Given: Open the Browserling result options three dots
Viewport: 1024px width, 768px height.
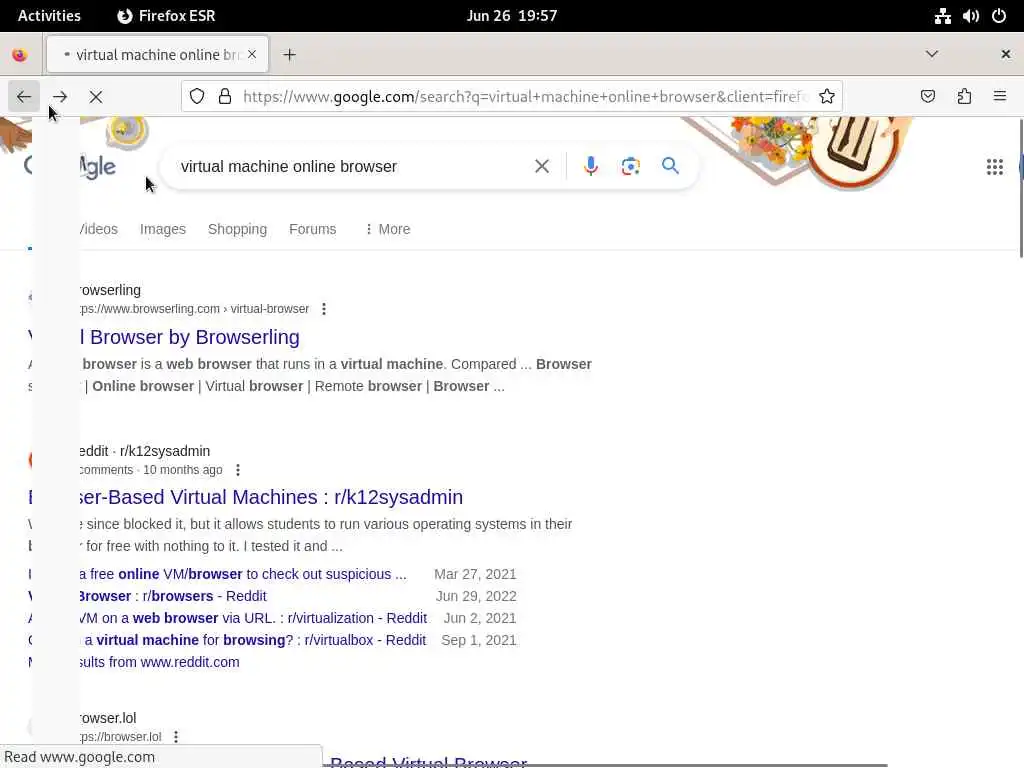Looking at the screenshot, I should pyautogui.click(x=324, y=309).
